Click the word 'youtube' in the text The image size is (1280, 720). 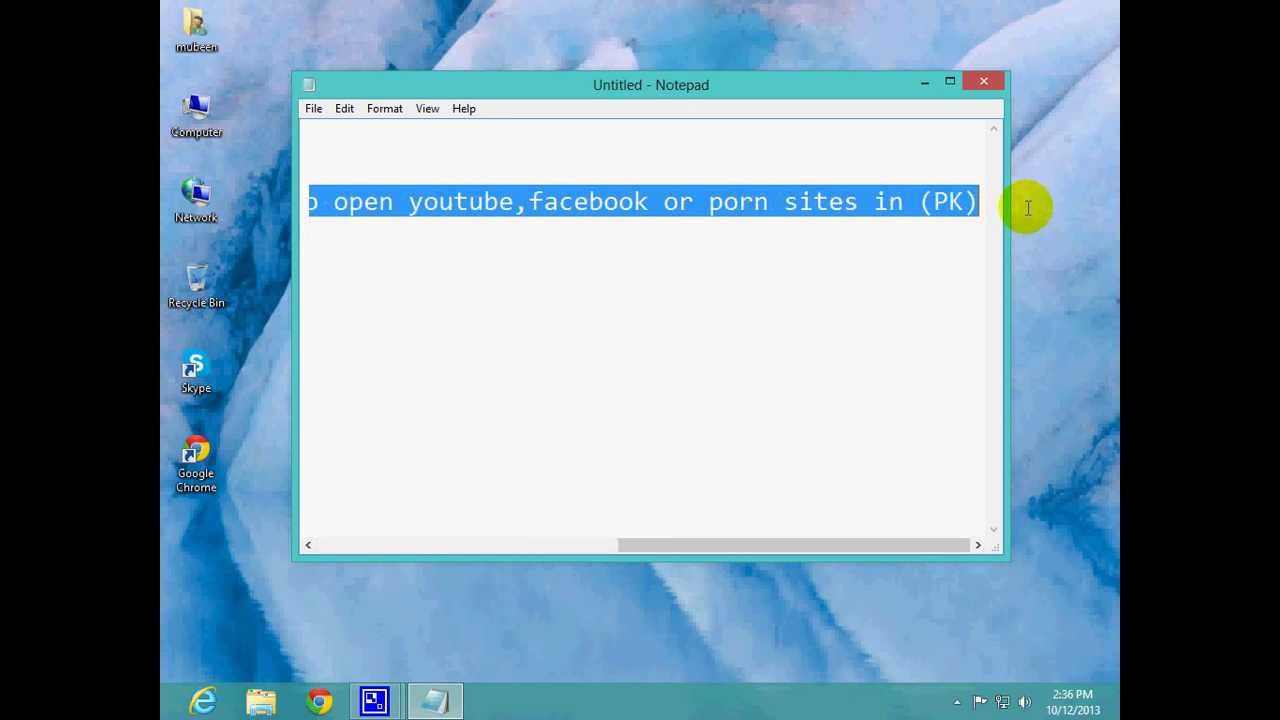click(x=461, y=202)
